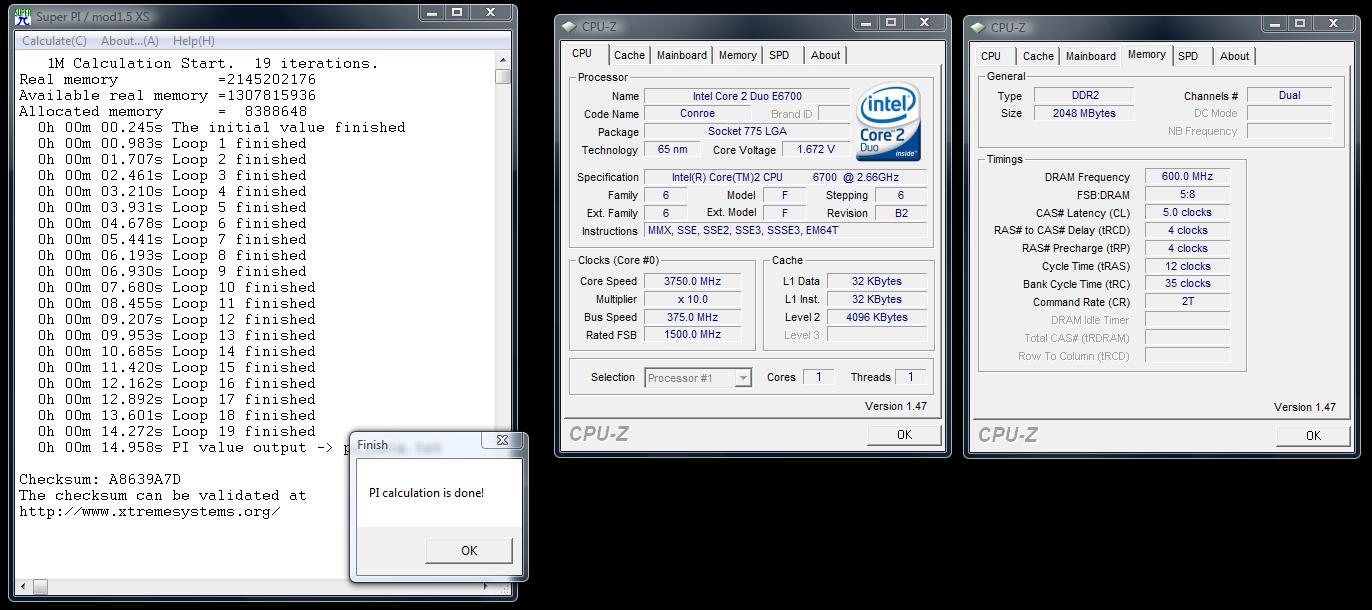The image size is (1372, 610).
Task: Click the Core Speed value 3750.0 MHz
Action: click(x=693, y=281)
